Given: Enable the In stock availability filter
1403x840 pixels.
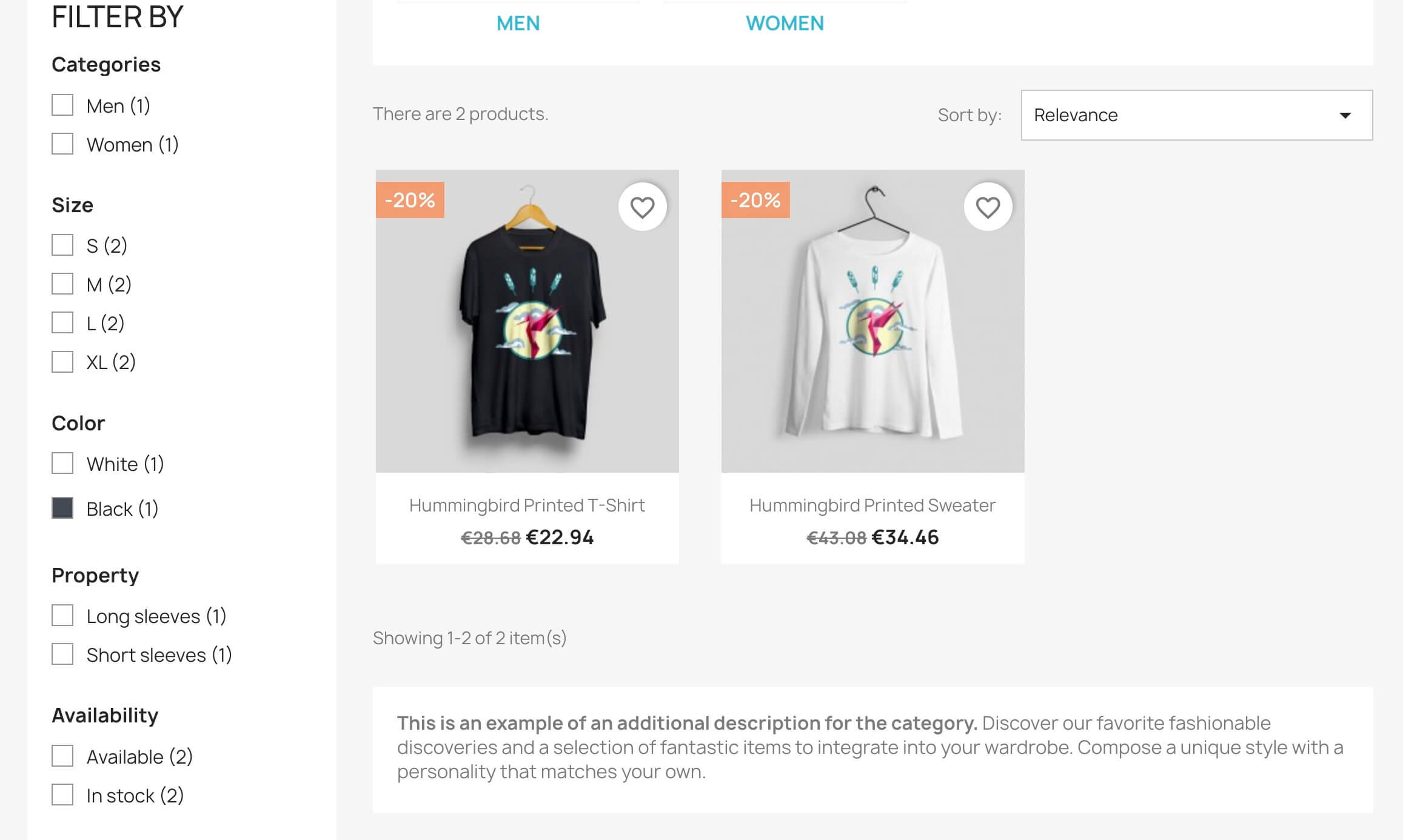Looking at the screenshot, I should 62,795.
